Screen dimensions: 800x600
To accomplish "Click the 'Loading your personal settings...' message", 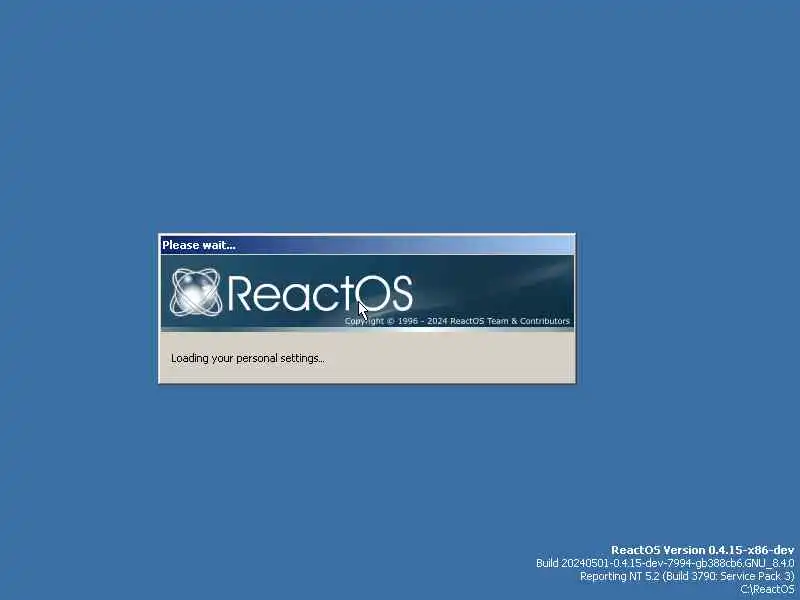I will 248,358.
